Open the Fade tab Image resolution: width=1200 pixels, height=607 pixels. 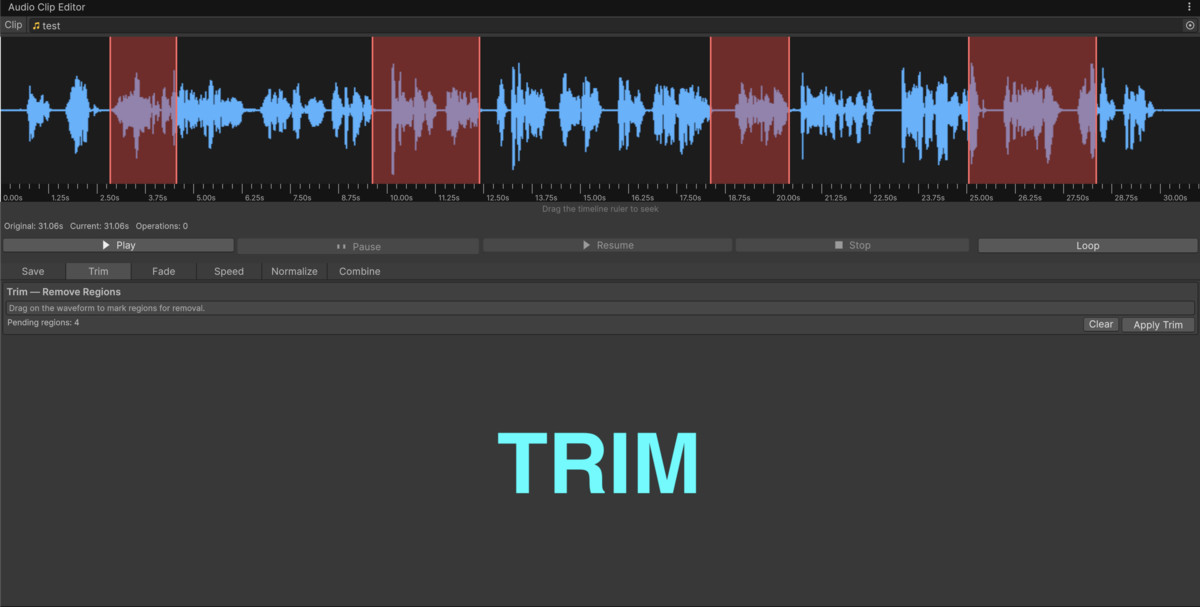(163, 271)
